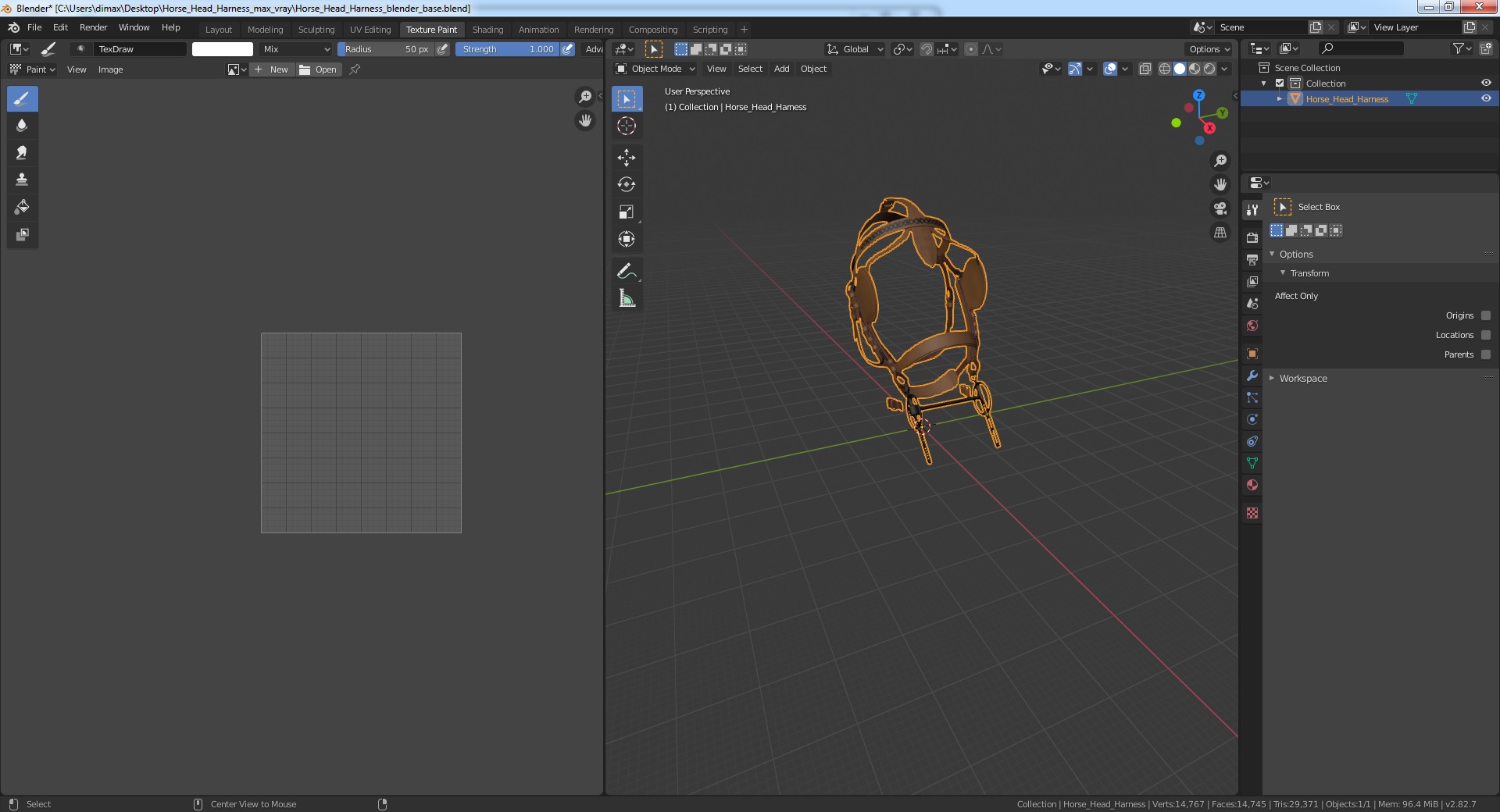The image size is (1500, 812).
Task: Open the File menu
Action: [34, 27]
